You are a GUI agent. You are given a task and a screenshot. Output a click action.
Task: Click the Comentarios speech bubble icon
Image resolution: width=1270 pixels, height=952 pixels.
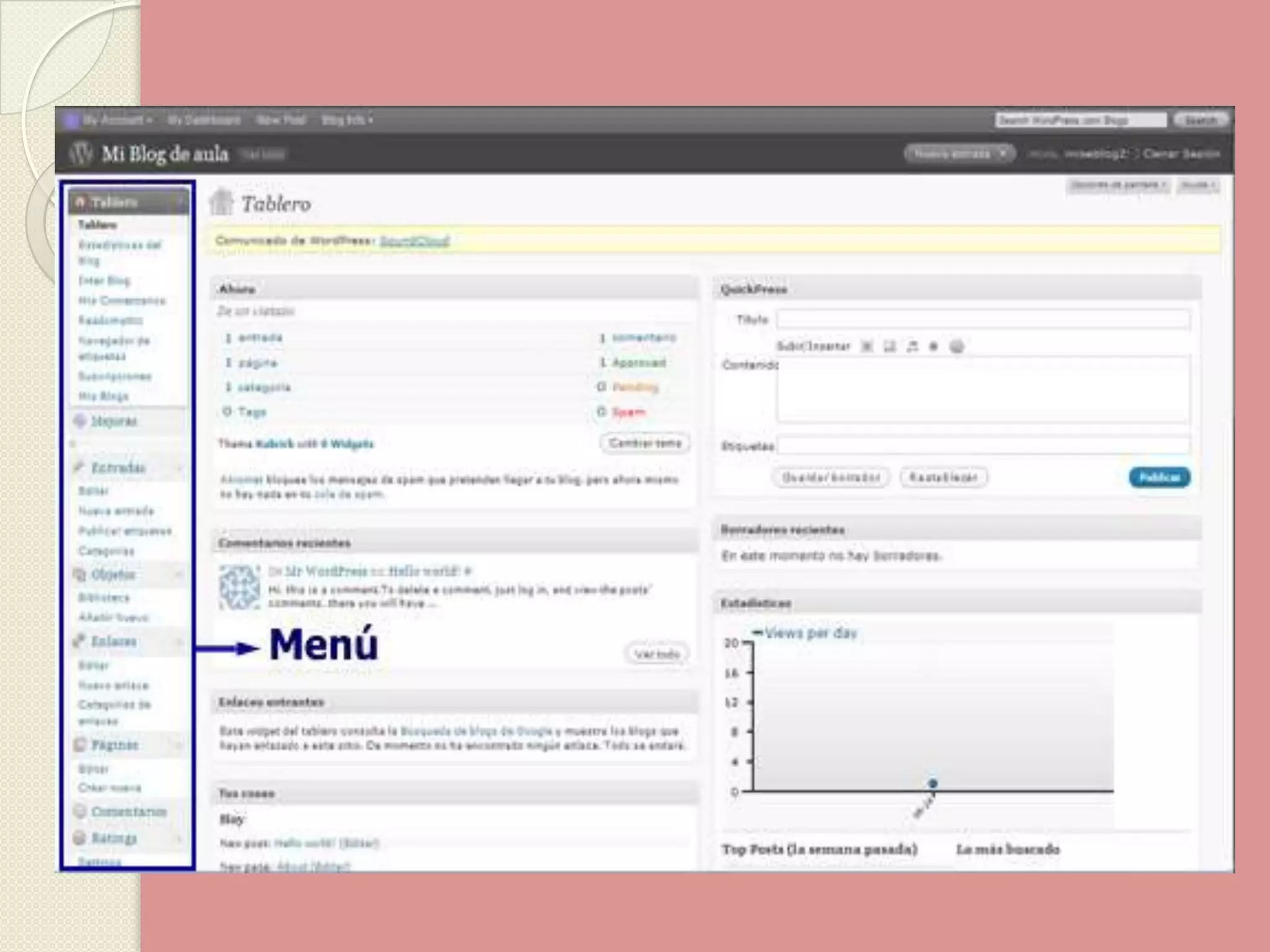[79, 811]
